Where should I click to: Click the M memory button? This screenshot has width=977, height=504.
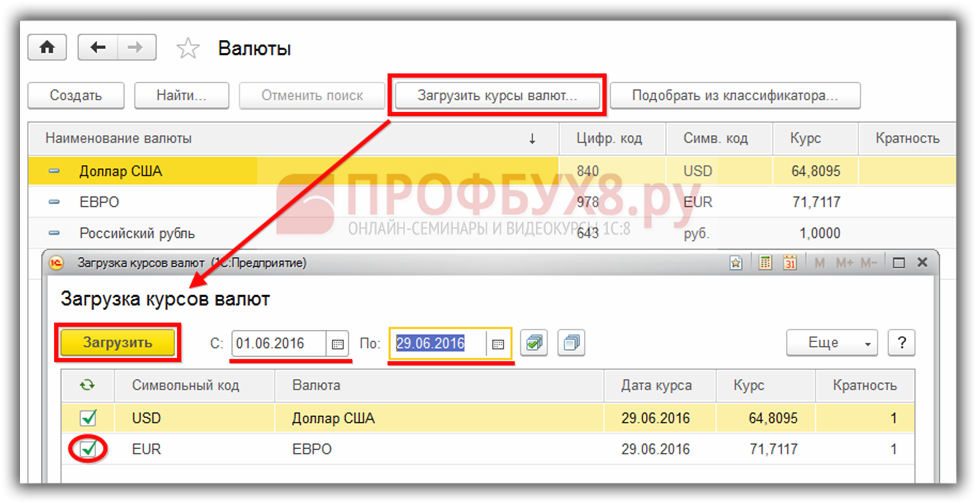click(819, 263)
